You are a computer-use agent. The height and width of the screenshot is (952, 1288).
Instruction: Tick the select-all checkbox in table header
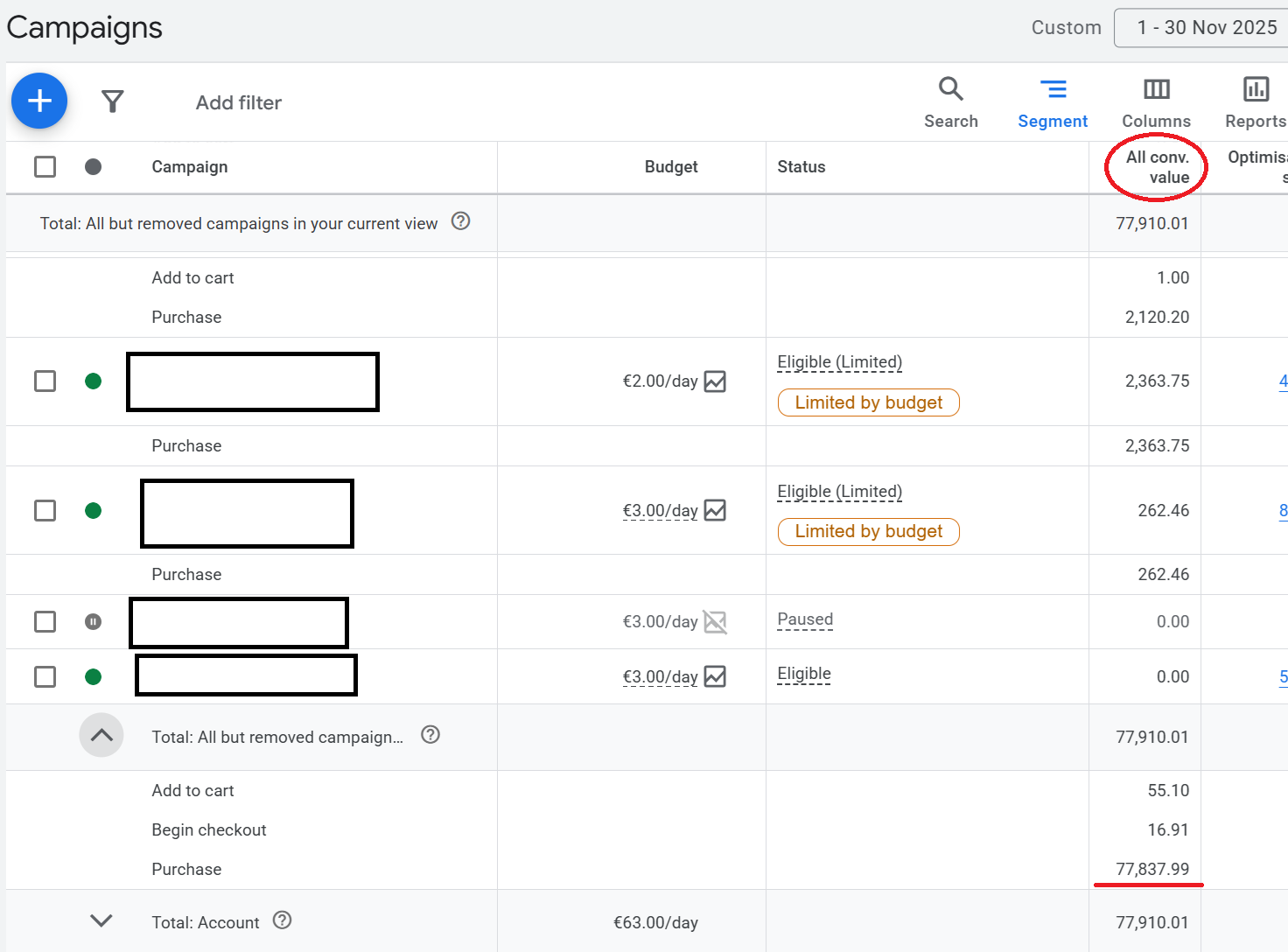[x=45, y=166]
